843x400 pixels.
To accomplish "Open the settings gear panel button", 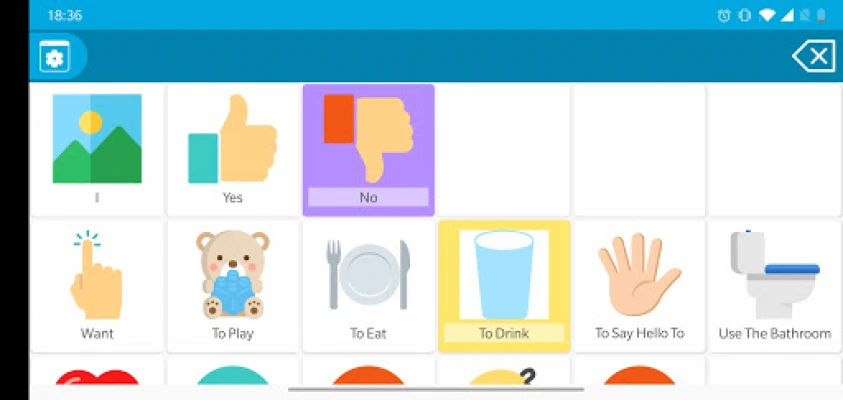I will (55, 56).
